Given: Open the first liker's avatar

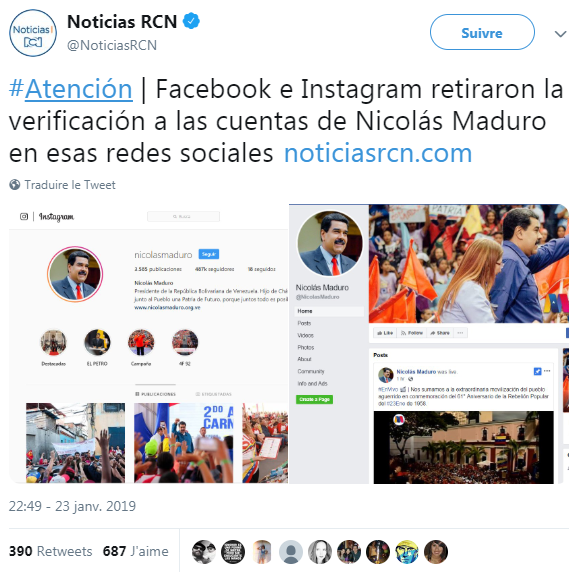Looking at the screenshot, I should point(204,552).
